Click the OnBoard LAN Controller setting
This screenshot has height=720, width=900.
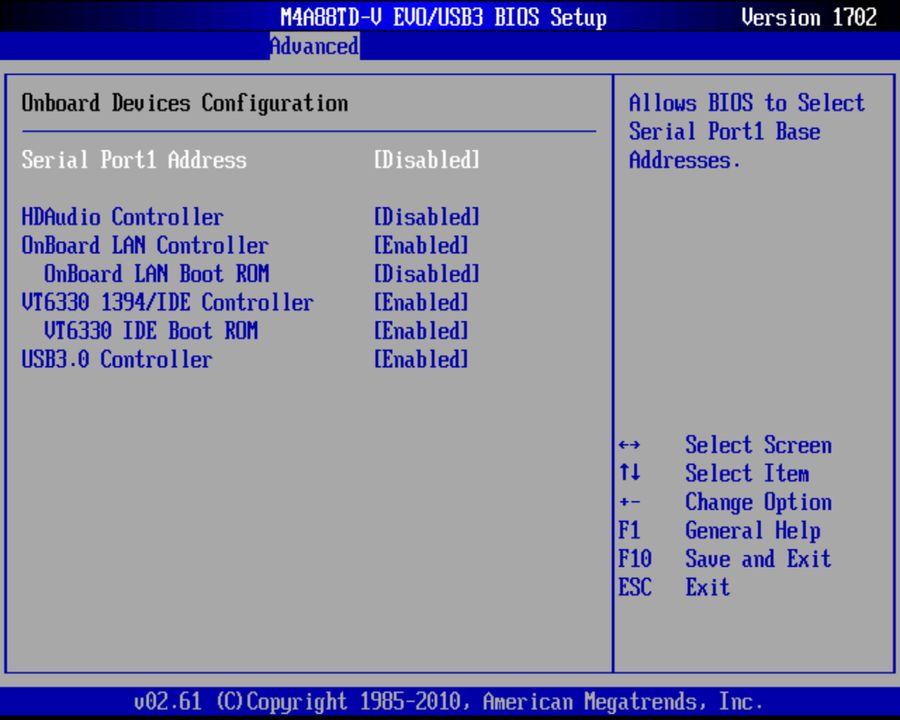[144, 245]
